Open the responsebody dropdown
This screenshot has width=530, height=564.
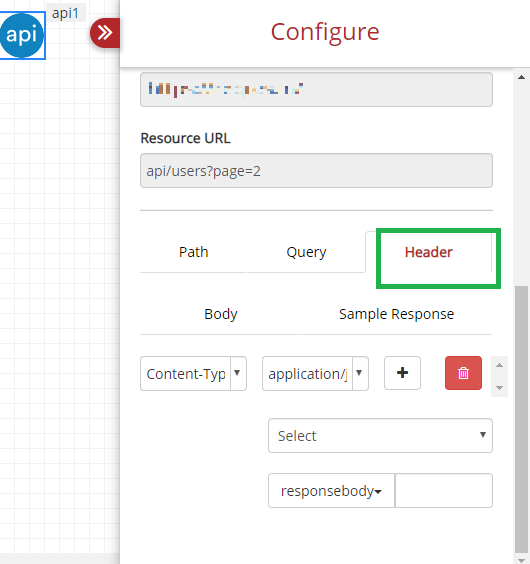pos(331,491)
